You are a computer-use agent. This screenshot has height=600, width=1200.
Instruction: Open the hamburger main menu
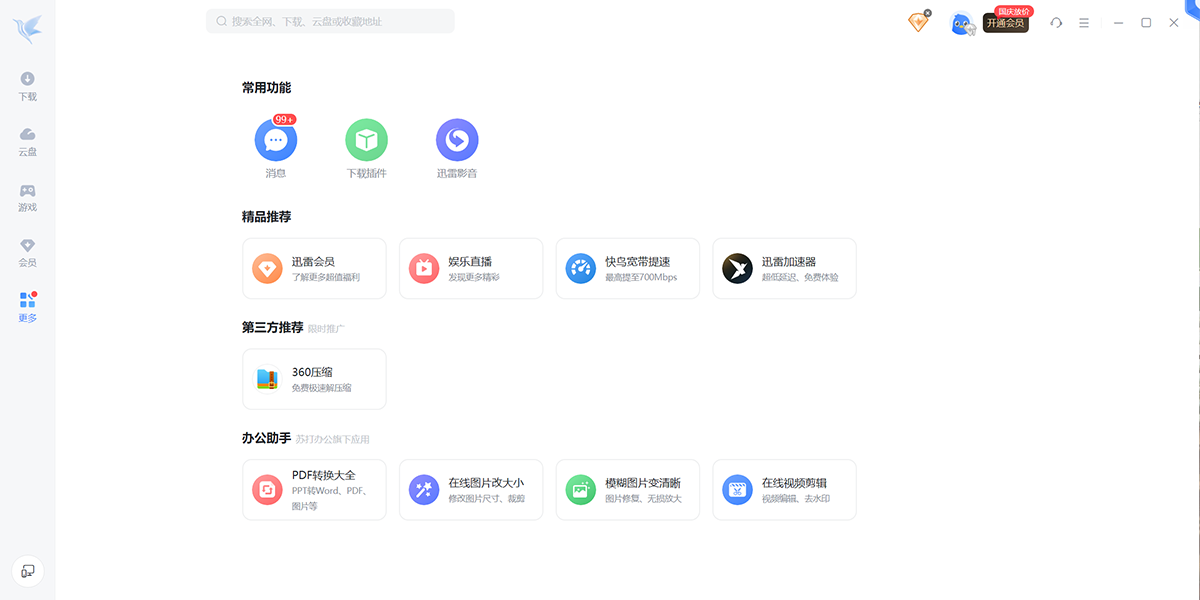[1084, 23]
